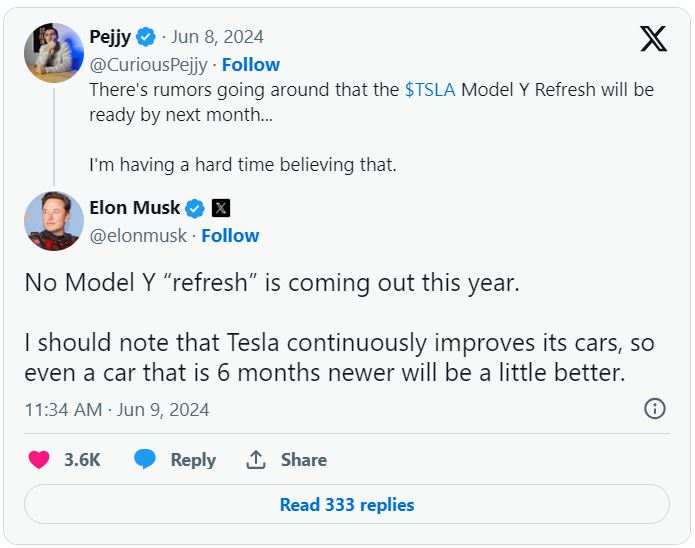Click the Elon Musk display name
The width and height of the screenshot is (695, 548).
(x=135, y=208)
